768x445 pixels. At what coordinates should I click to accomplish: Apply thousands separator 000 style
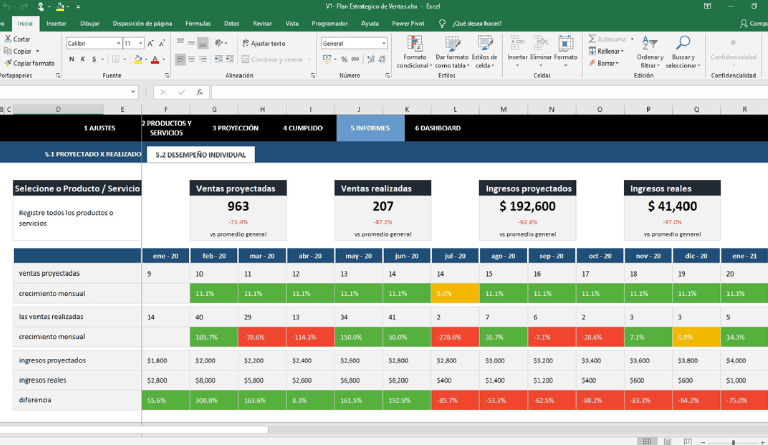pyautogui.click(x=355, y=59)
